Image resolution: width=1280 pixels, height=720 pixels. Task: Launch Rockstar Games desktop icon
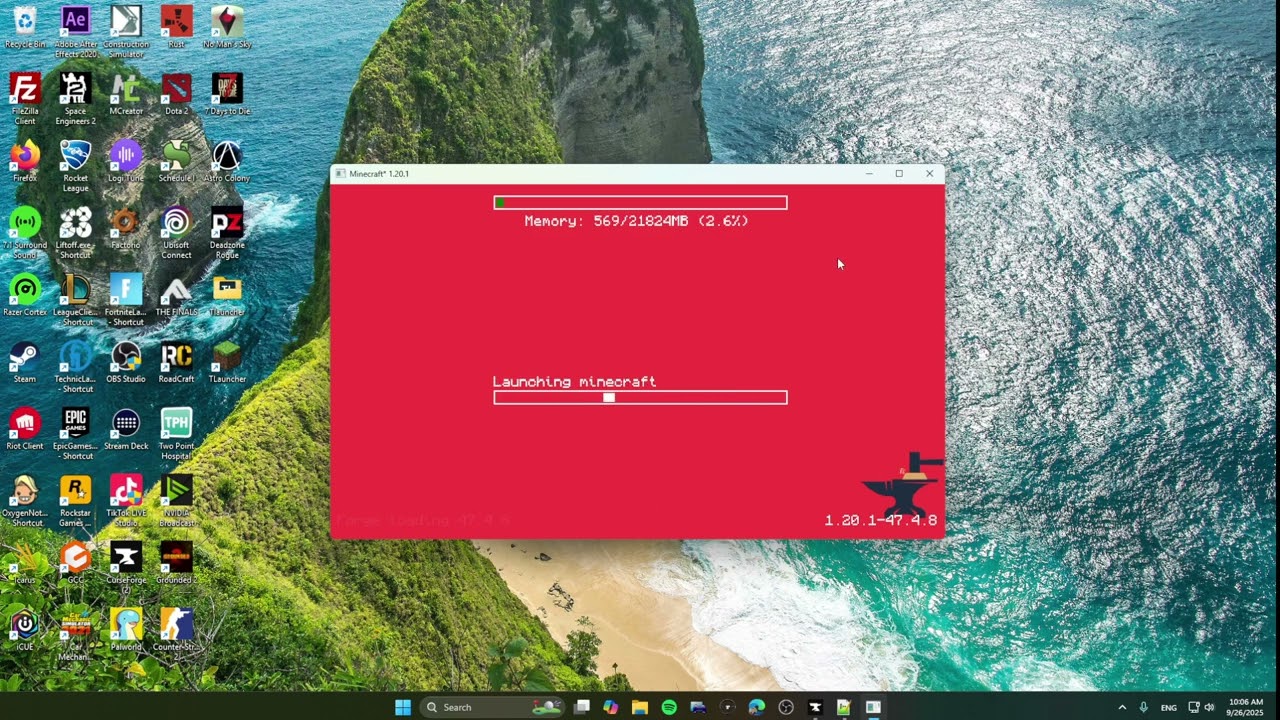(76, 500)
